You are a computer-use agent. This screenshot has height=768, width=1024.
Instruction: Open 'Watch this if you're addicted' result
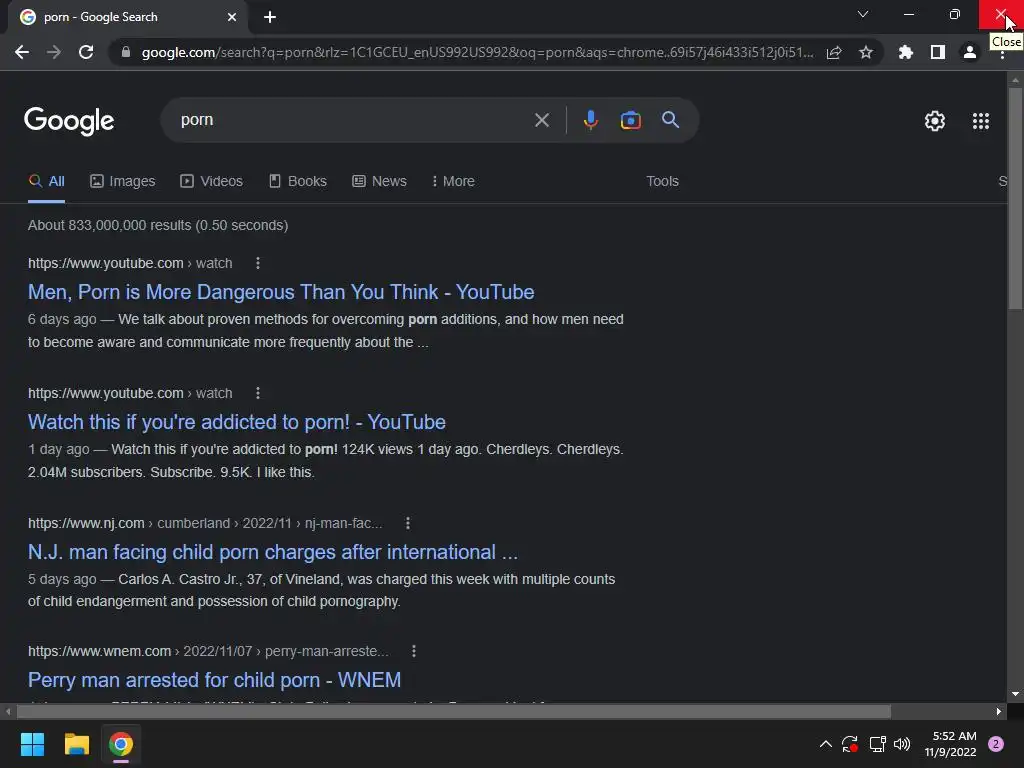pyautogui.click(x=236, y=422)
